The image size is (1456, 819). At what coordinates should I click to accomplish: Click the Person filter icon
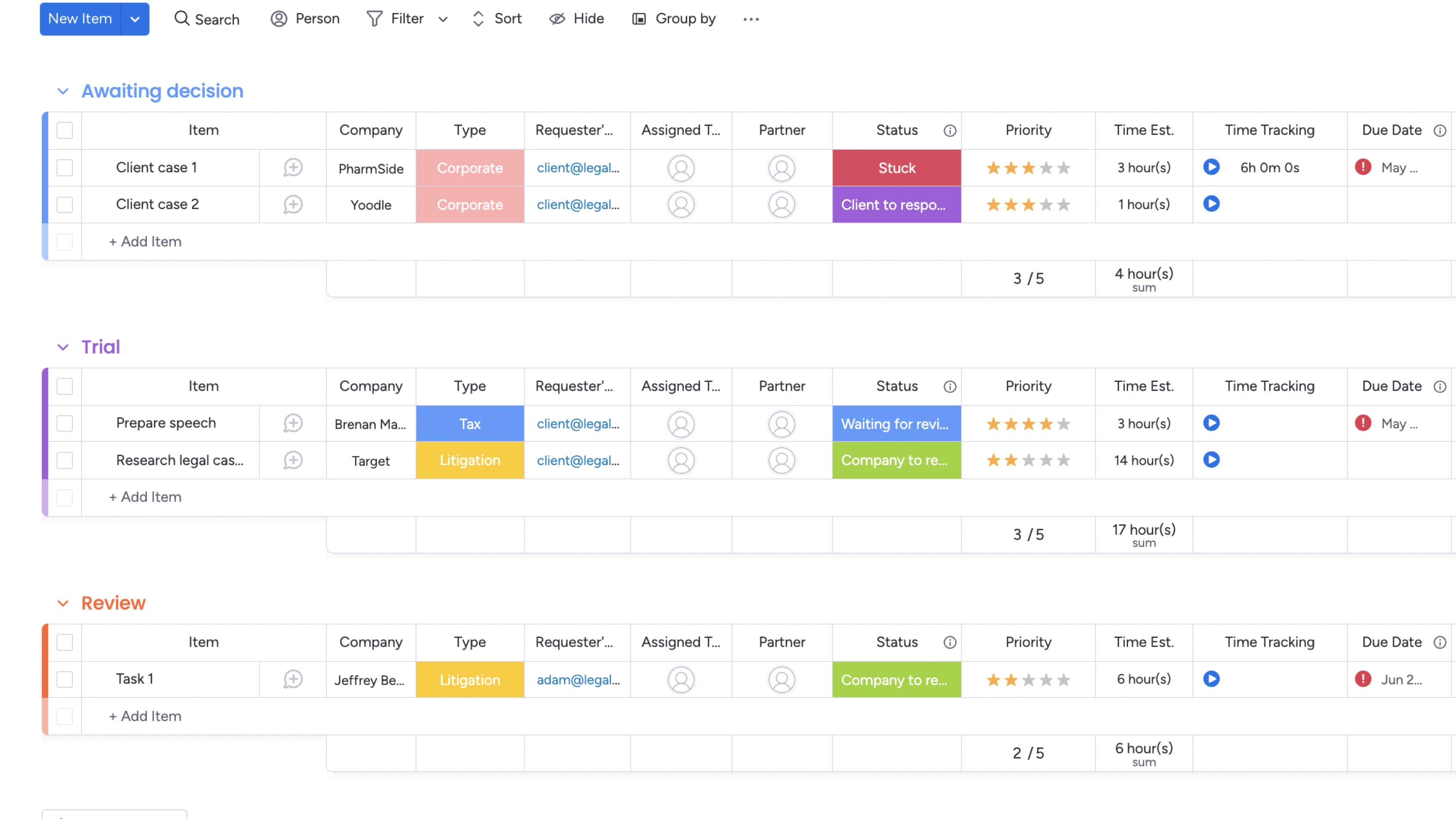(x=279, y=19)
